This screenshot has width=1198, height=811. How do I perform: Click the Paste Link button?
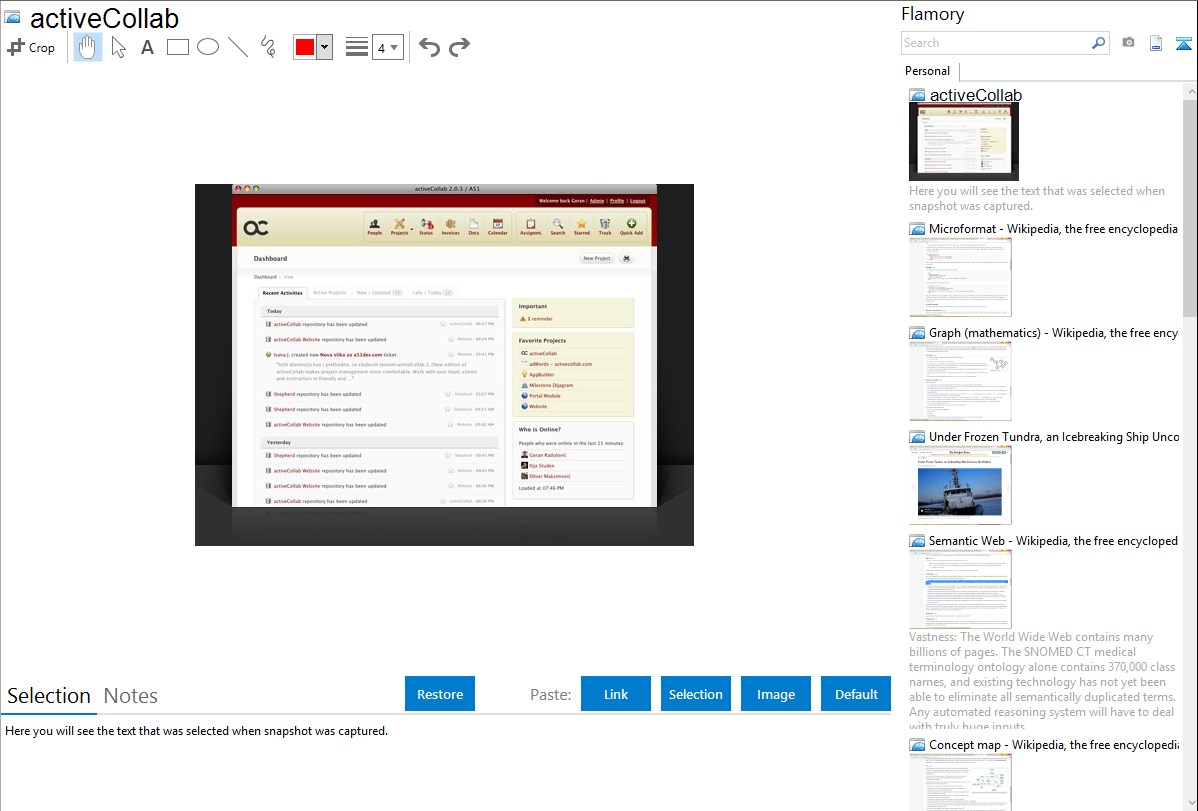tap(616, 694)
